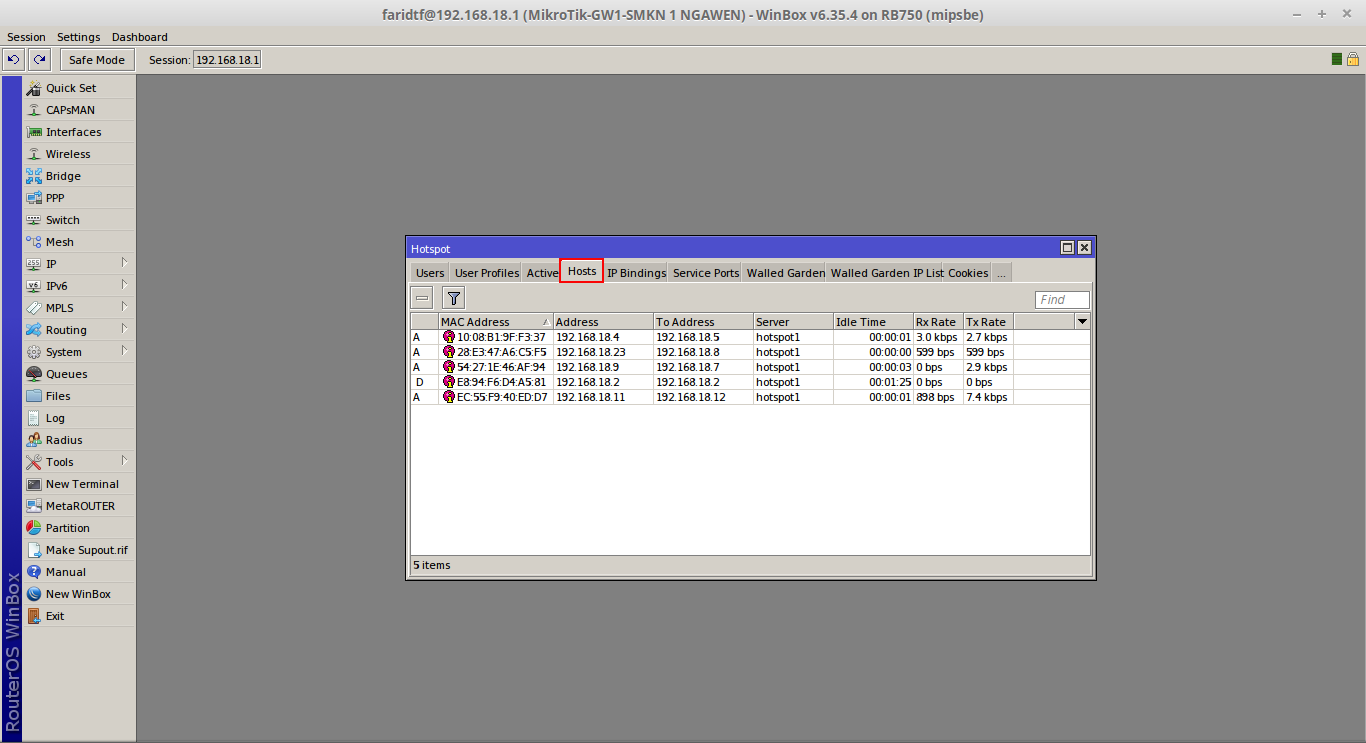Sort by Tx Rate column header
The width and height of the screenshot is (1366, 743).
[x=988, y=322]
